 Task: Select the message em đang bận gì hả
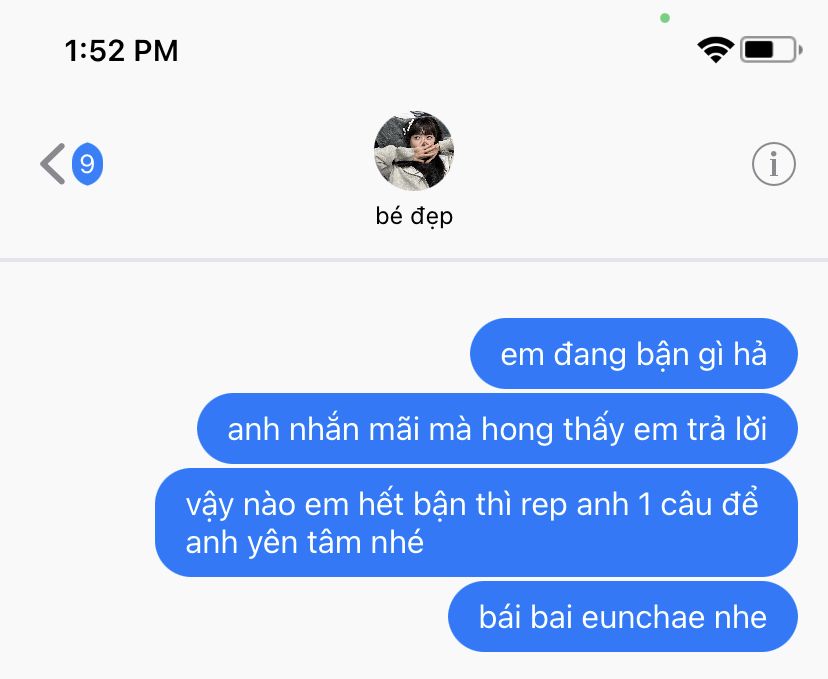click(634, 354)
